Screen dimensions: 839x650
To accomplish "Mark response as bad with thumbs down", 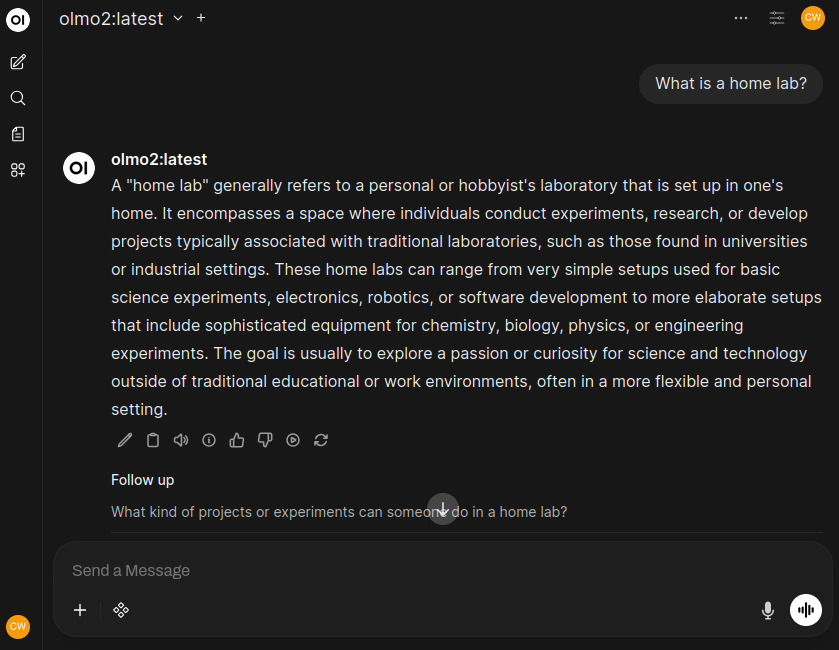I will tap(265, 440).
